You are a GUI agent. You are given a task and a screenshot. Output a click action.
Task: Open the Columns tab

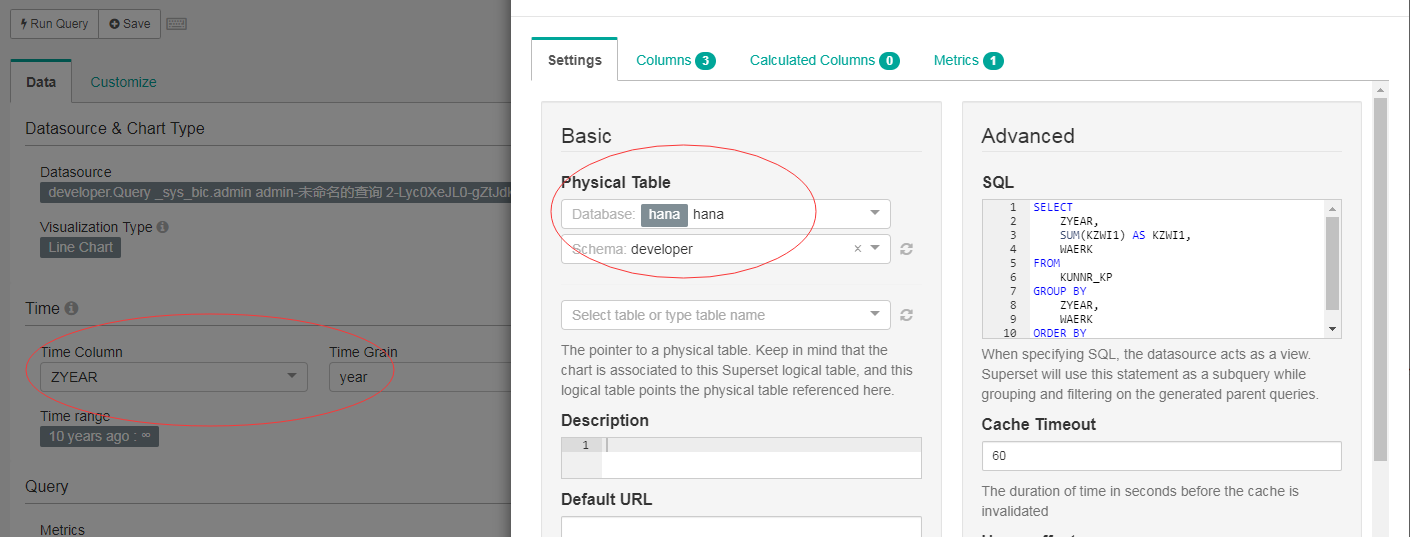676,60
